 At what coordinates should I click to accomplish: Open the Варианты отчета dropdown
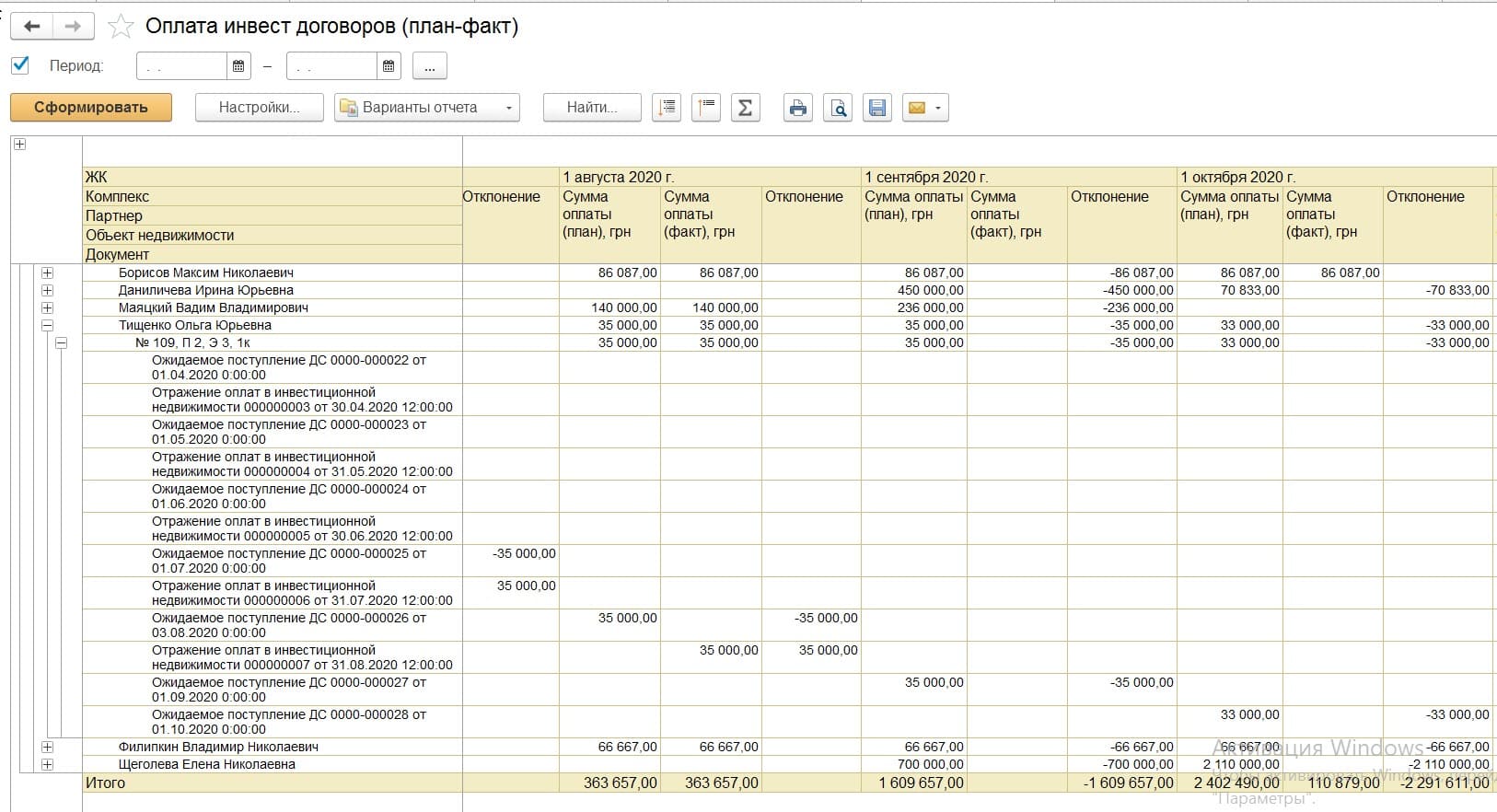[x=426, y=108]
